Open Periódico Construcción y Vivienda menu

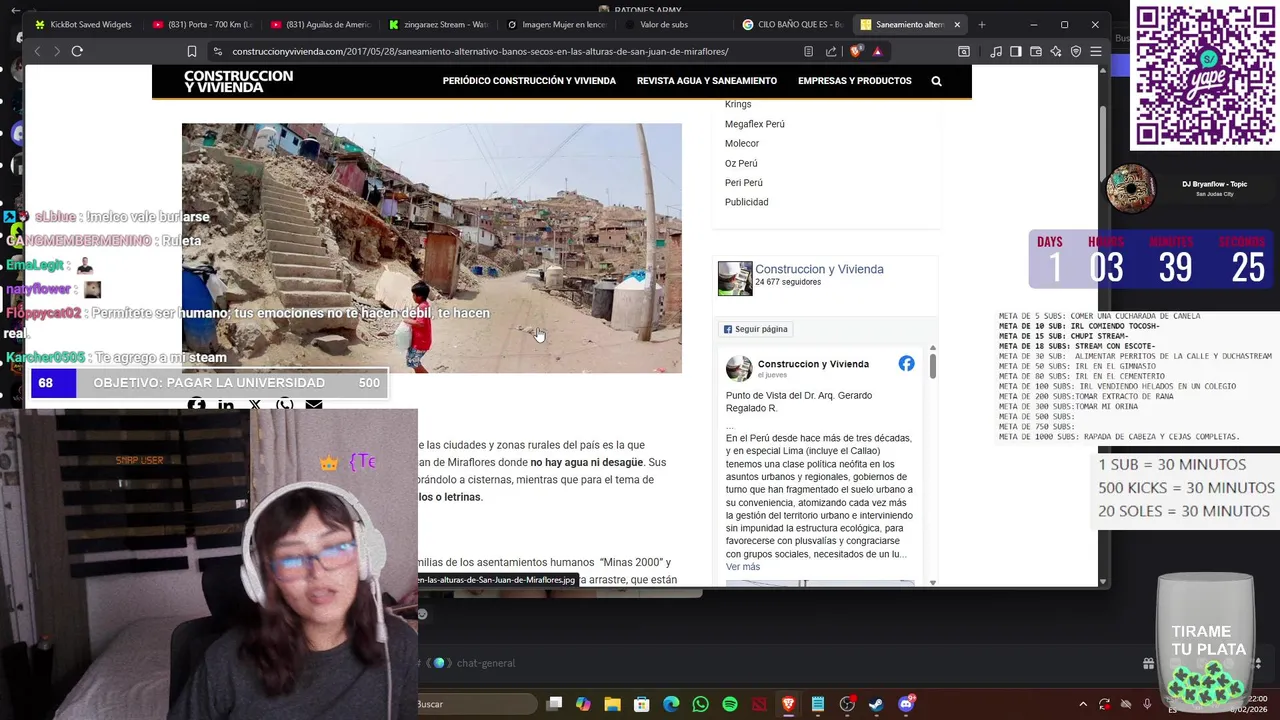click(x=529, y=81)
